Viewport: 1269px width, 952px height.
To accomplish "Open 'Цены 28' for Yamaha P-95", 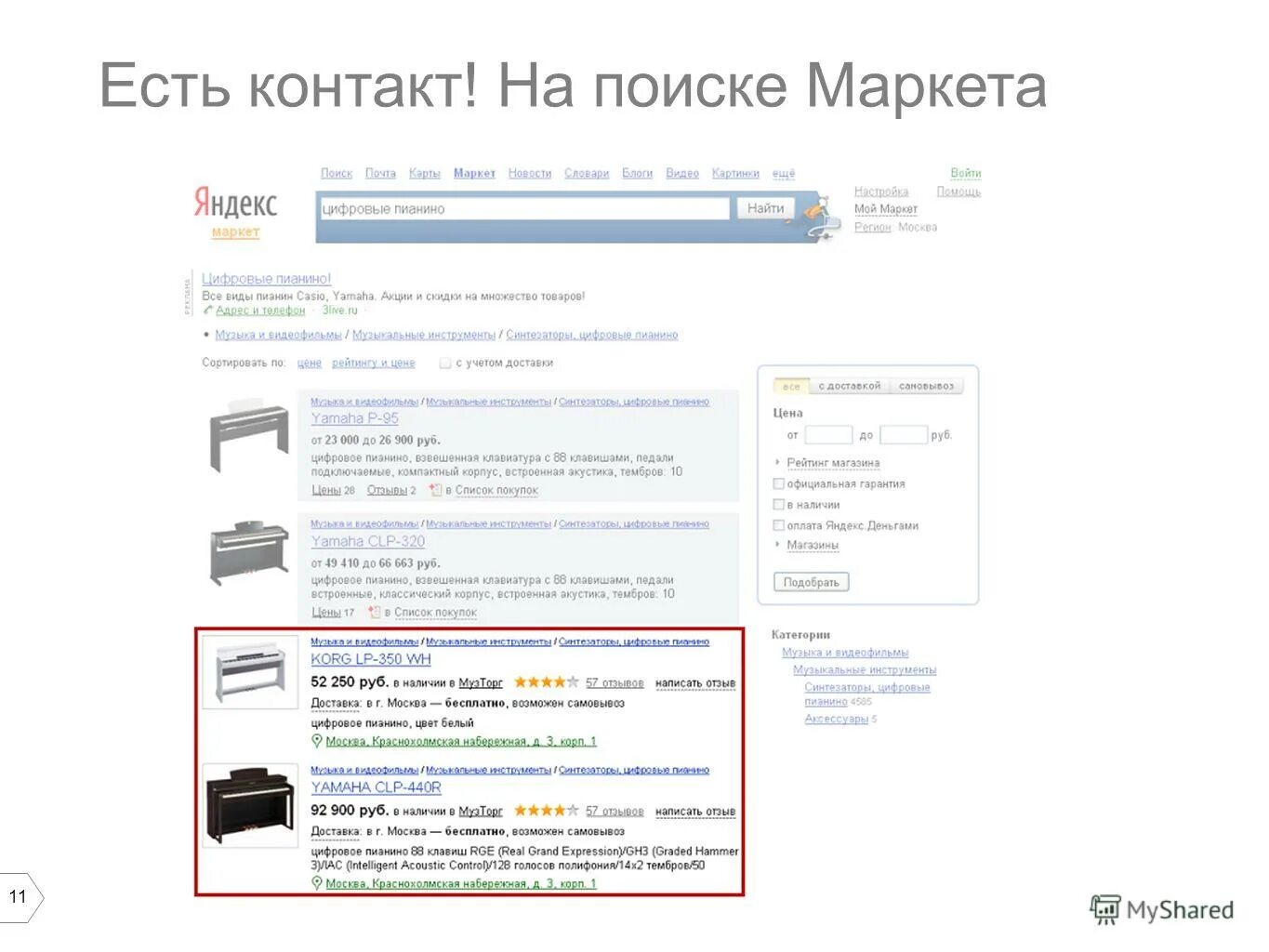I will tap(333, 490).
